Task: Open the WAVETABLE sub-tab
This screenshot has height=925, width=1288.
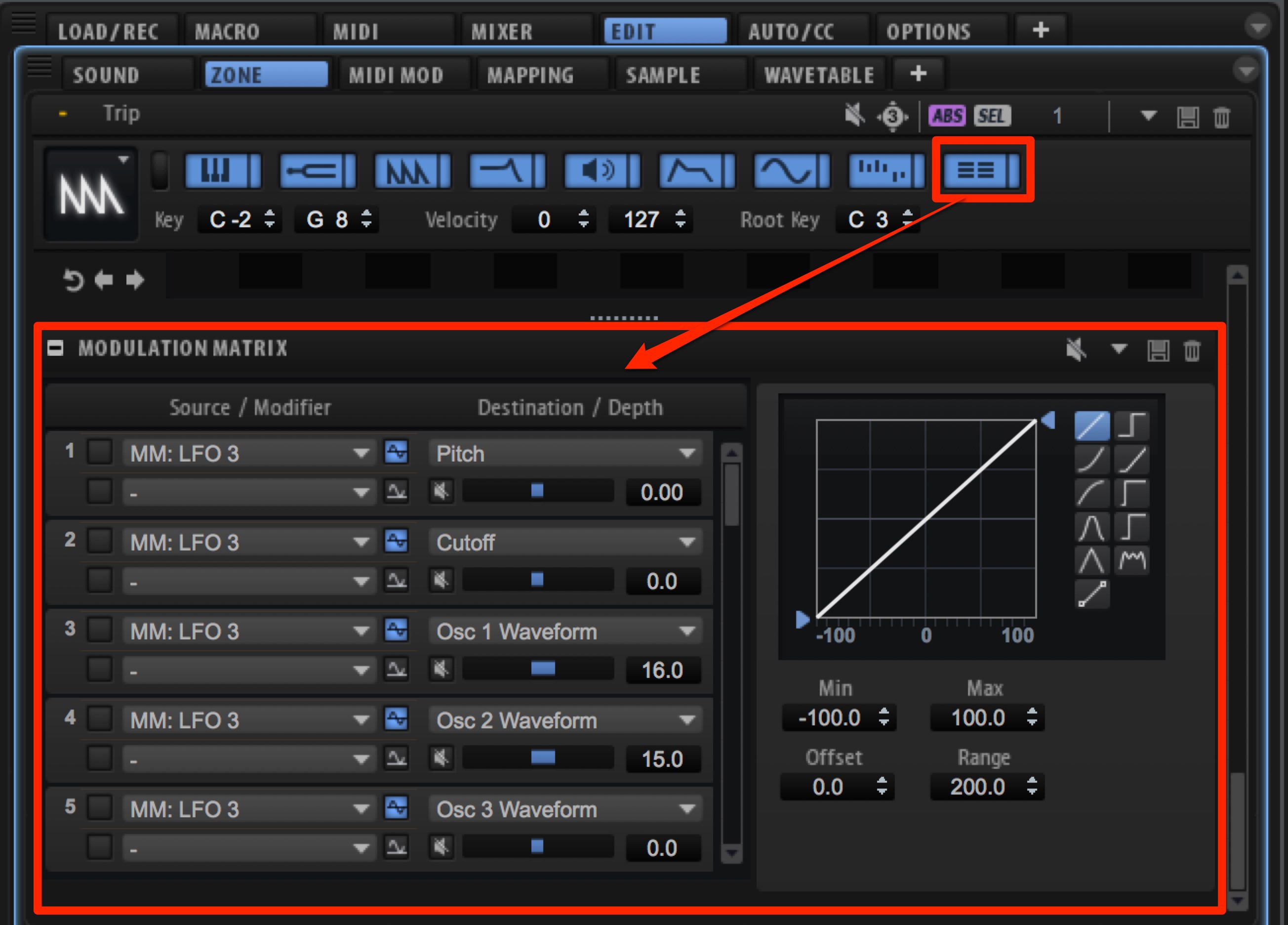Action: [819, 75]
